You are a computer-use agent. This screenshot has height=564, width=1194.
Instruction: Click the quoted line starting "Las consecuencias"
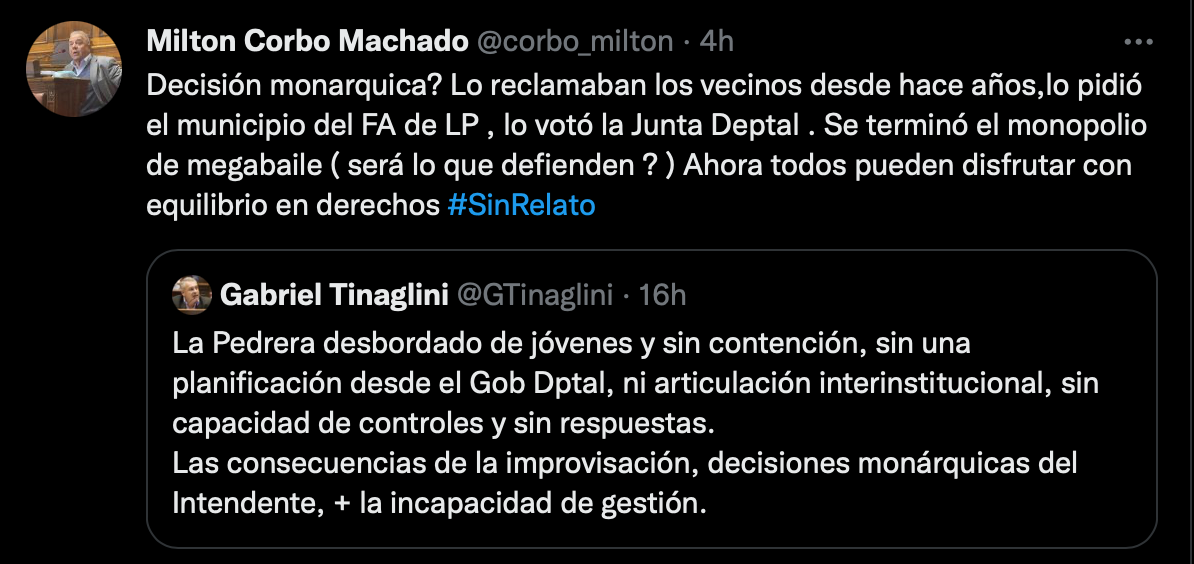point(624,463)
